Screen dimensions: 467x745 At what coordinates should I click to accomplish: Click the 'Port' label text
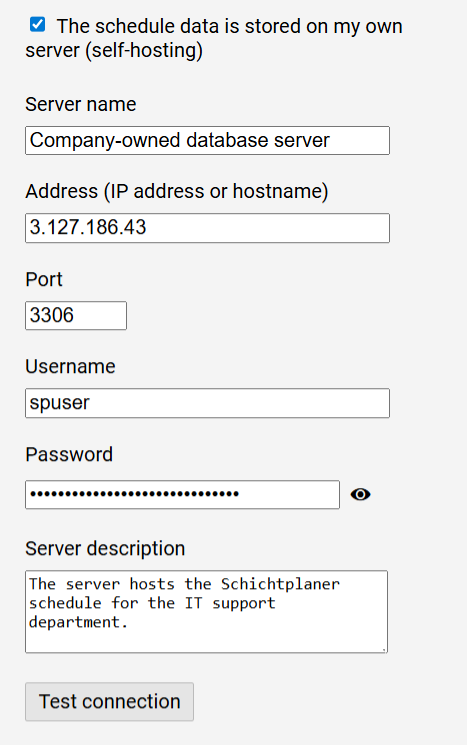(44, 279)
